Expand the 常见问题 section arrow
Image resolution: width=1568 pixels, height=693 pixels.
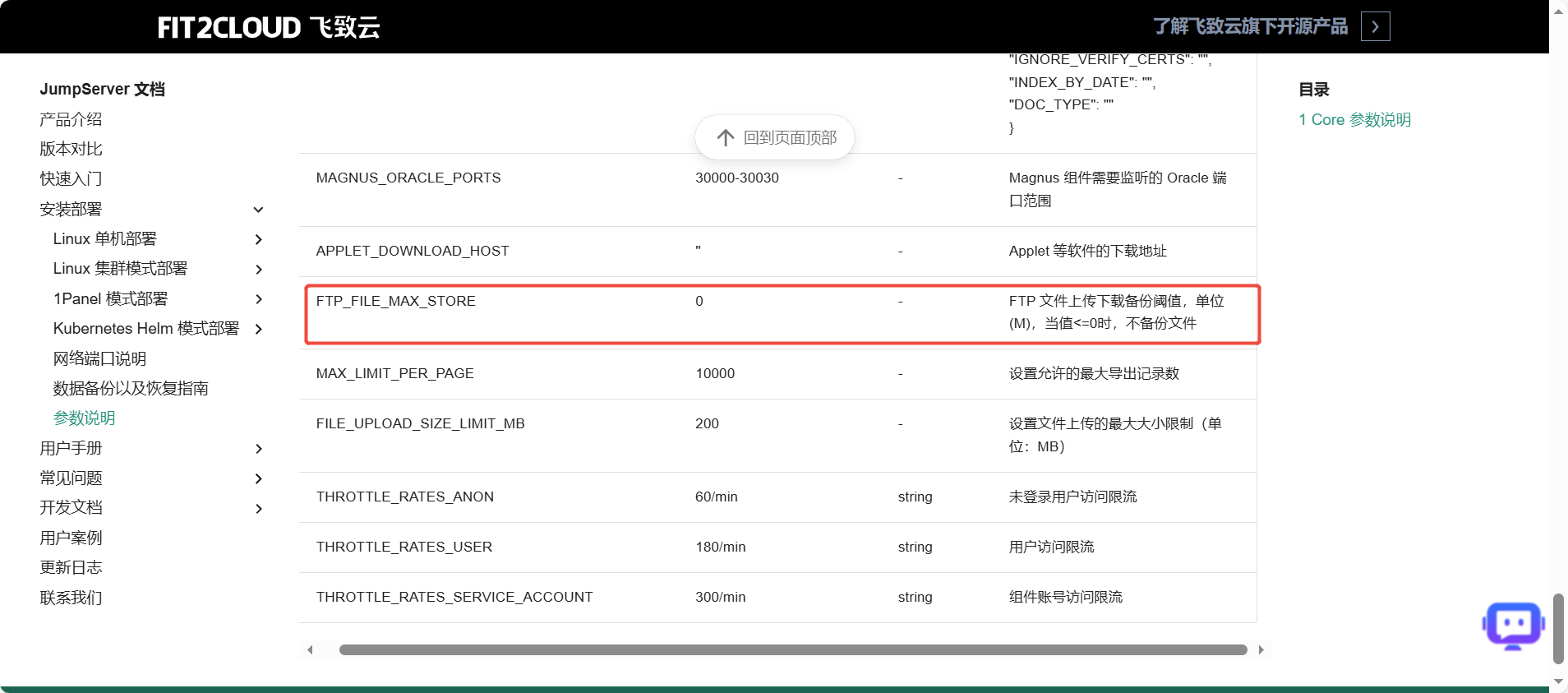coord(258,478)
